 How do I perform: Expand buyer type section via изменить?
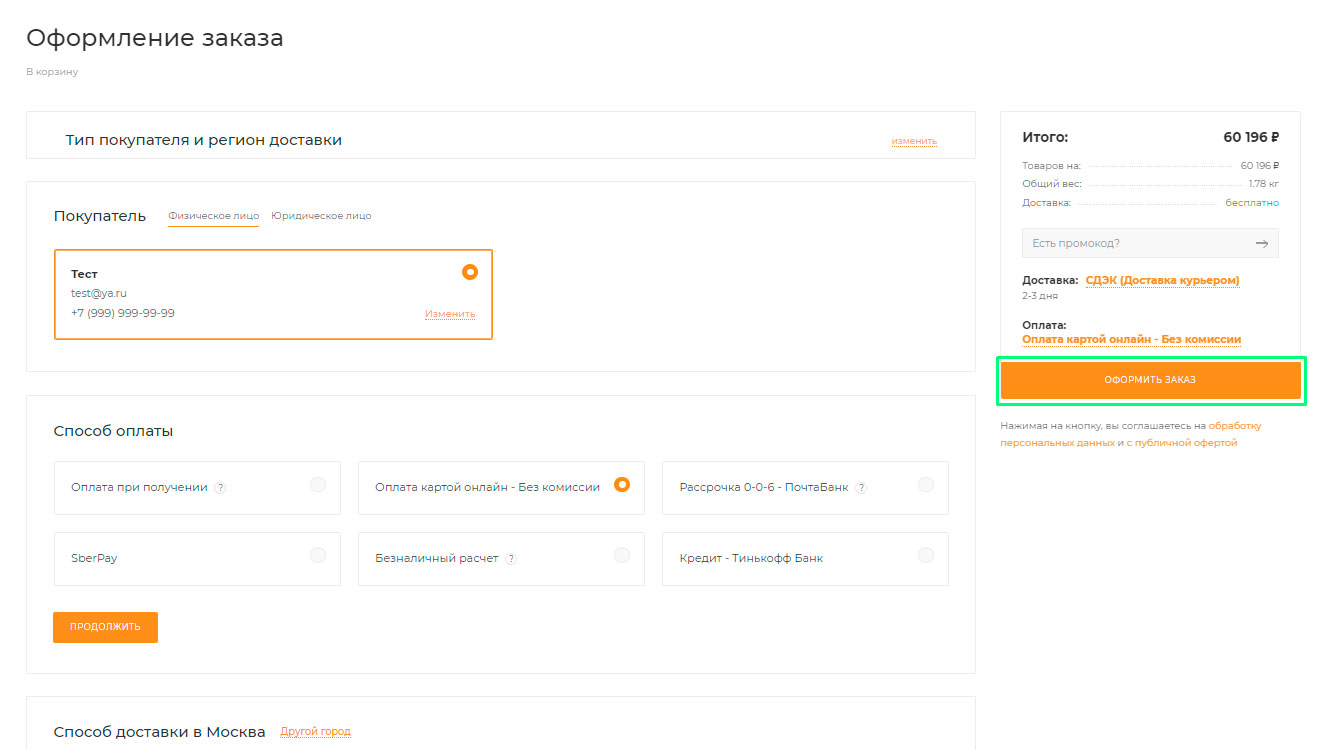914,141
